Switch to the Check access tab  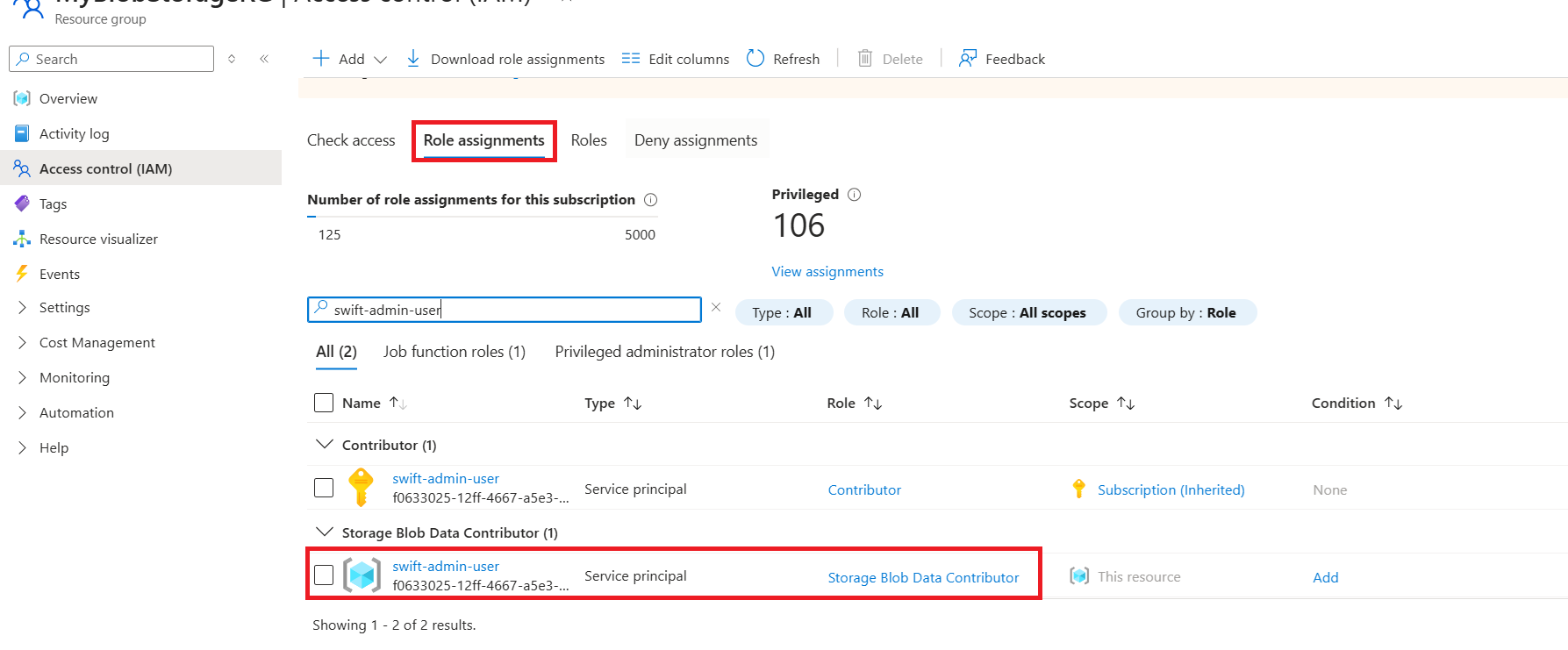[x=351, y=140]
